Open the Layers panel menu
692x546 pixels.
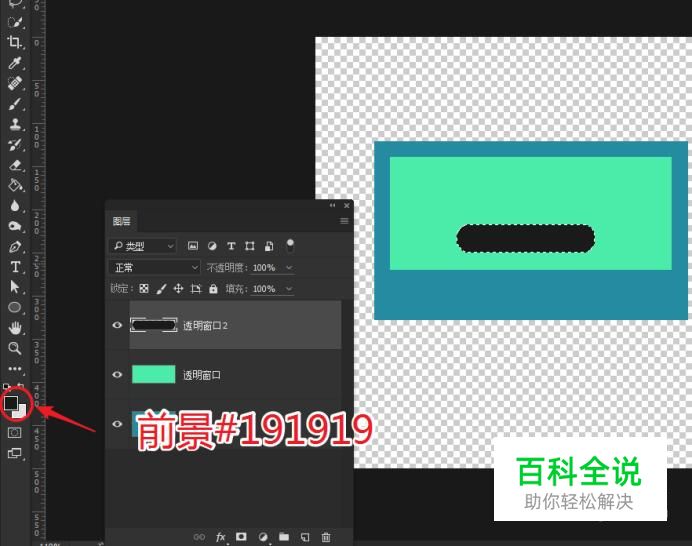coord(344,221)
